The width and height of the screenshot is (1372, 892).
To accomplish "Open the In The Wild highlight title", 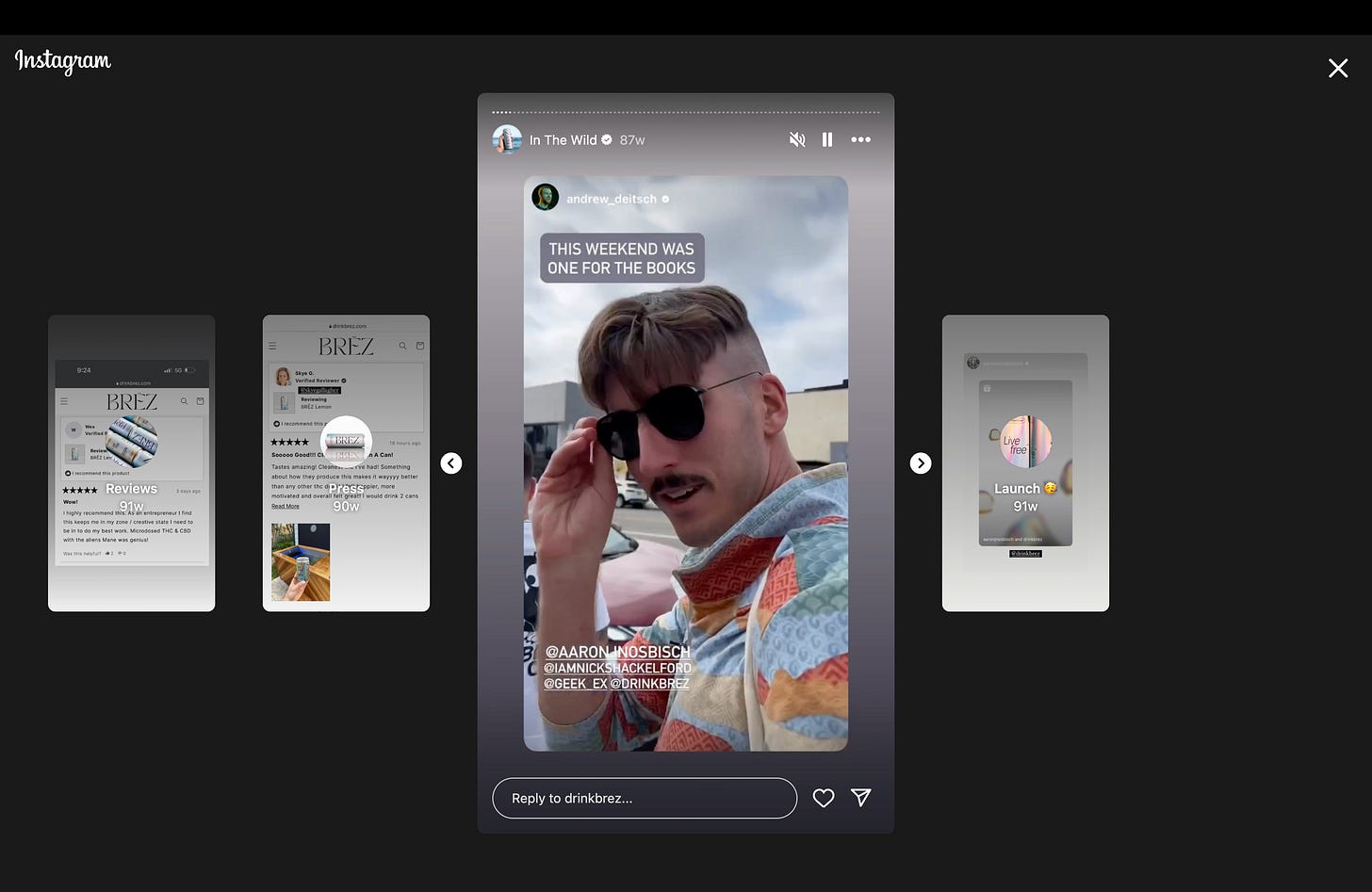I will [563, 140].
